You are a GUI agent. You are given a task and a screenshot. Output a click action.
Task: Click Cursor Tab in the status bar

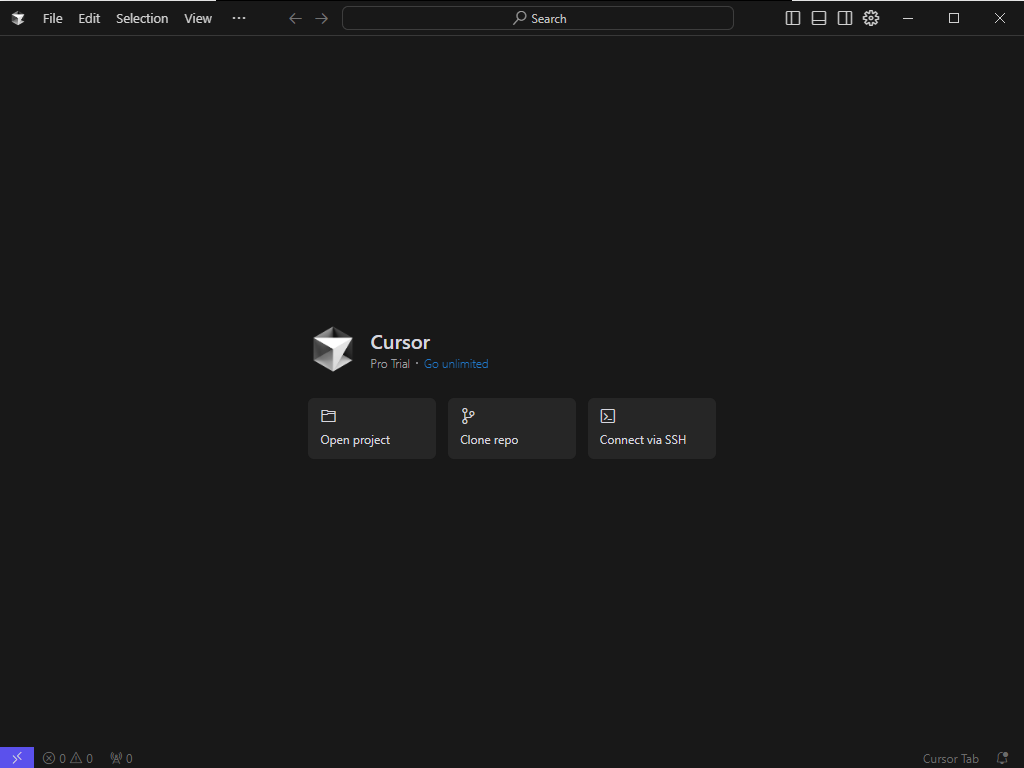[950, 758]
